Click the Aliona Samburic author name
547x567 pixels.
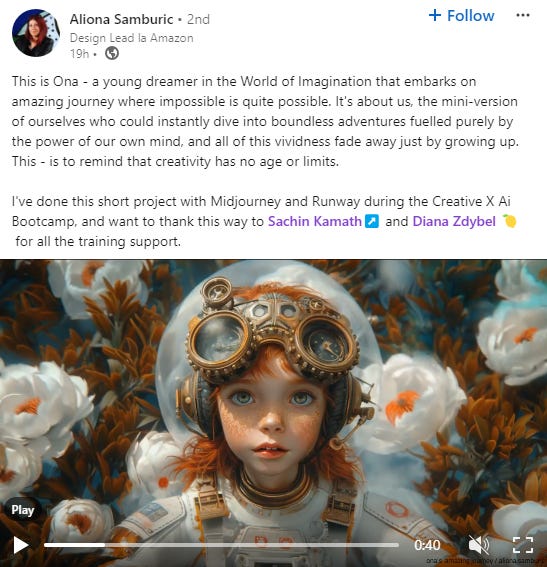(x=121, y=19)
